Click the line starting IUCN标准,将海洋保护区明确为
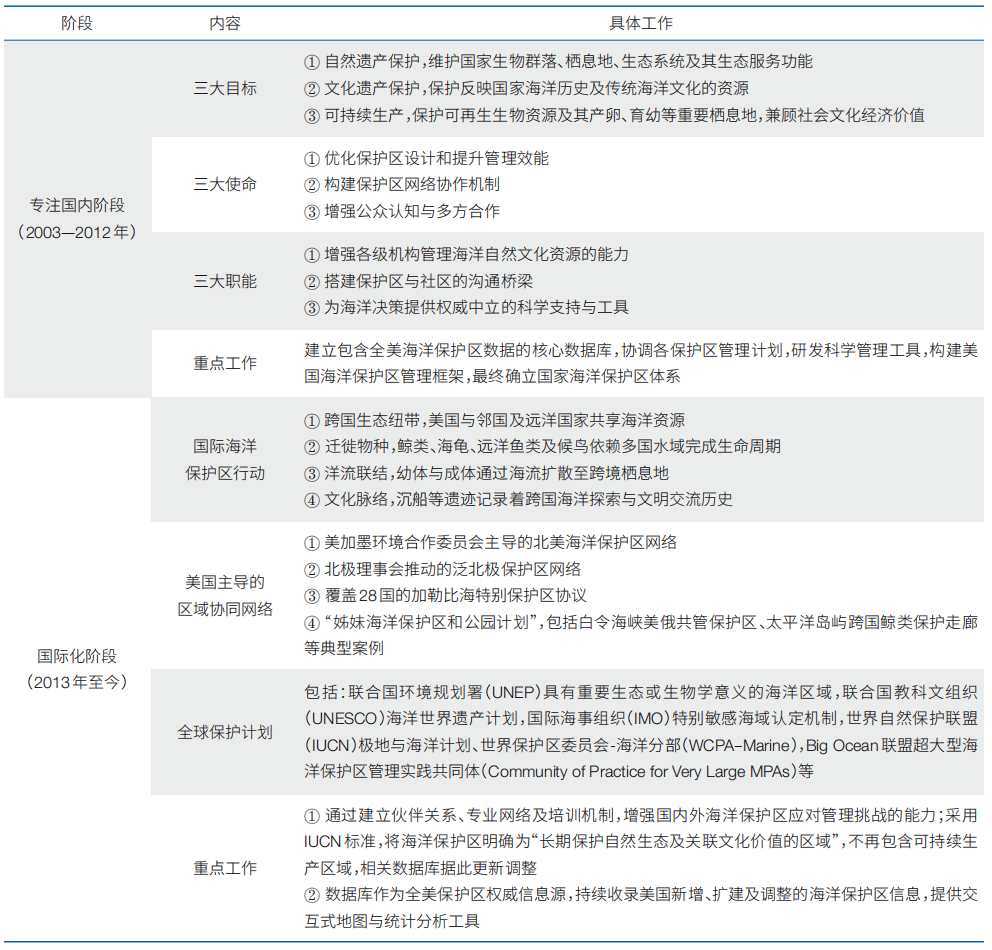 coord(641,842)
